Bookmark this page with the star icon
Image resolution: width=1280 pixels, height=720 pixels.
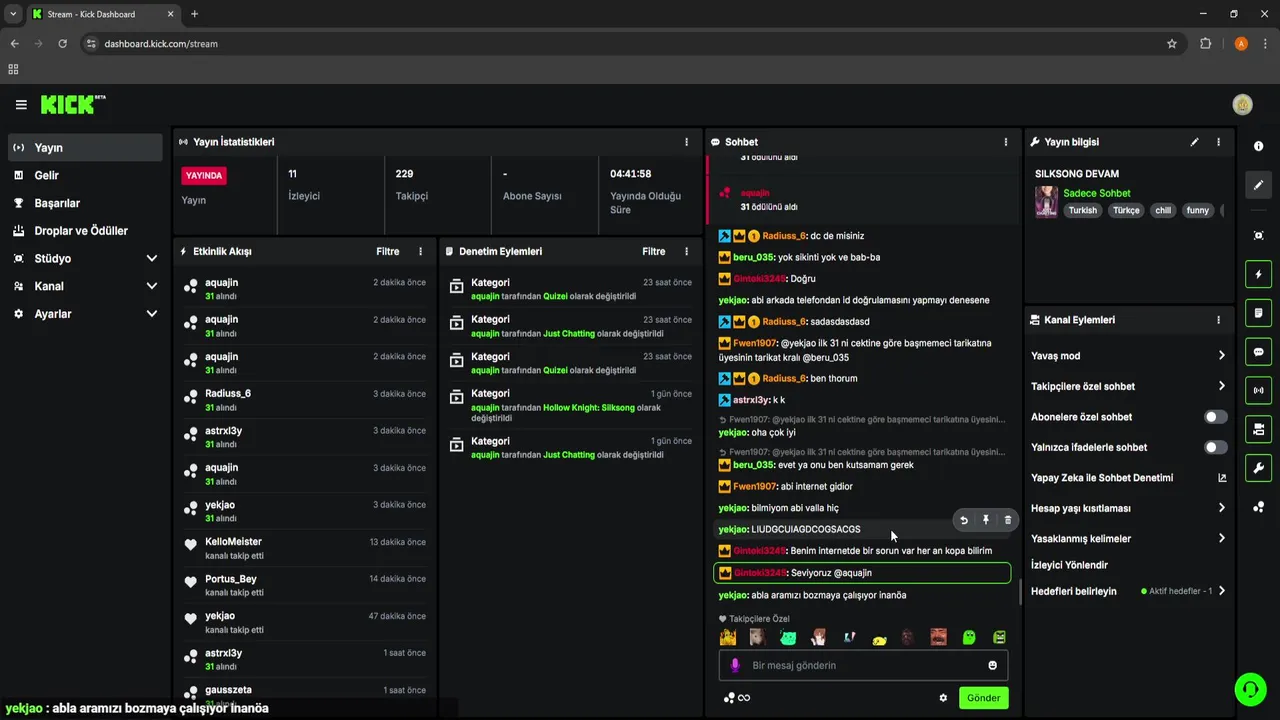1172,44
